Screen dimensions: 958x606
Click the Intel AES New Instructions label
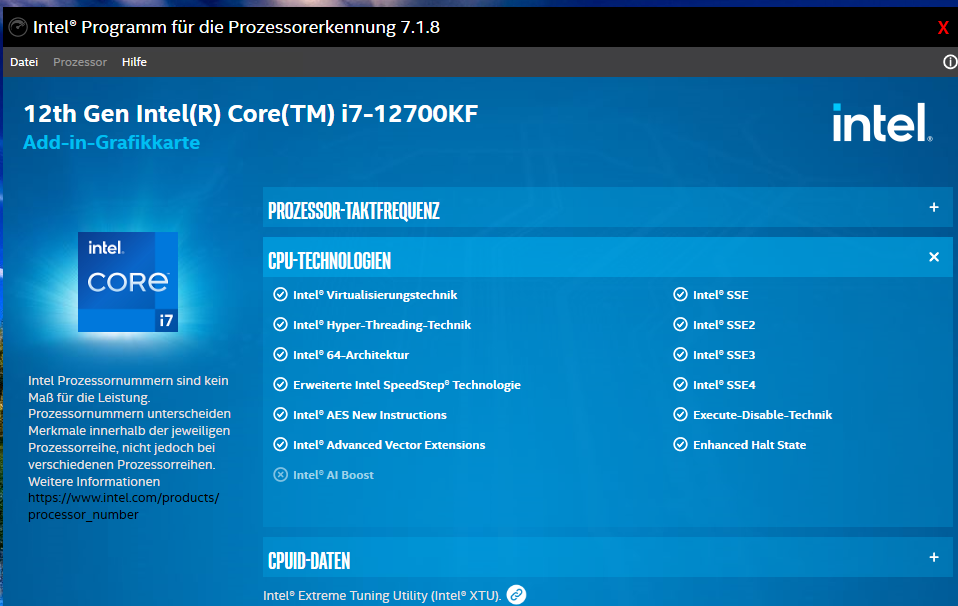pyautogui.click(x=370, y=415)
